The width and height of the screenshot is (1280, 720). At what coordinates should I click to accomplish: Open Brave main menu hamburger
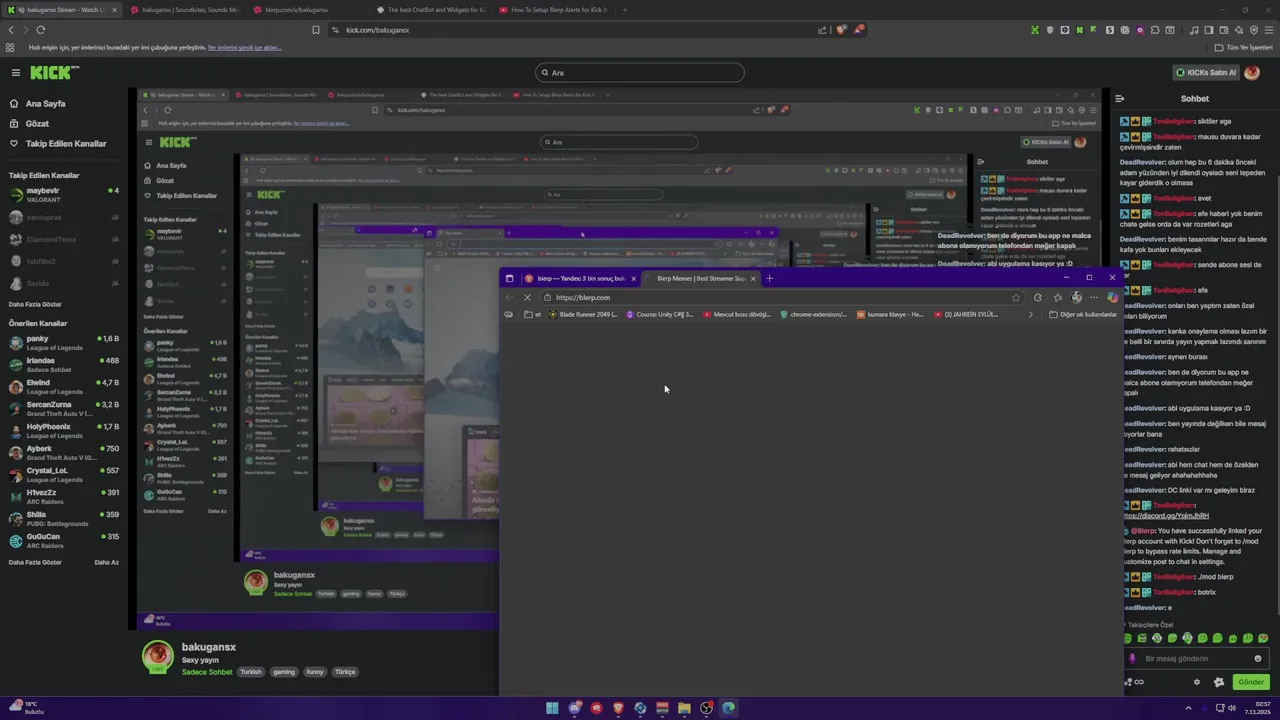click(x=1268, y=30)
